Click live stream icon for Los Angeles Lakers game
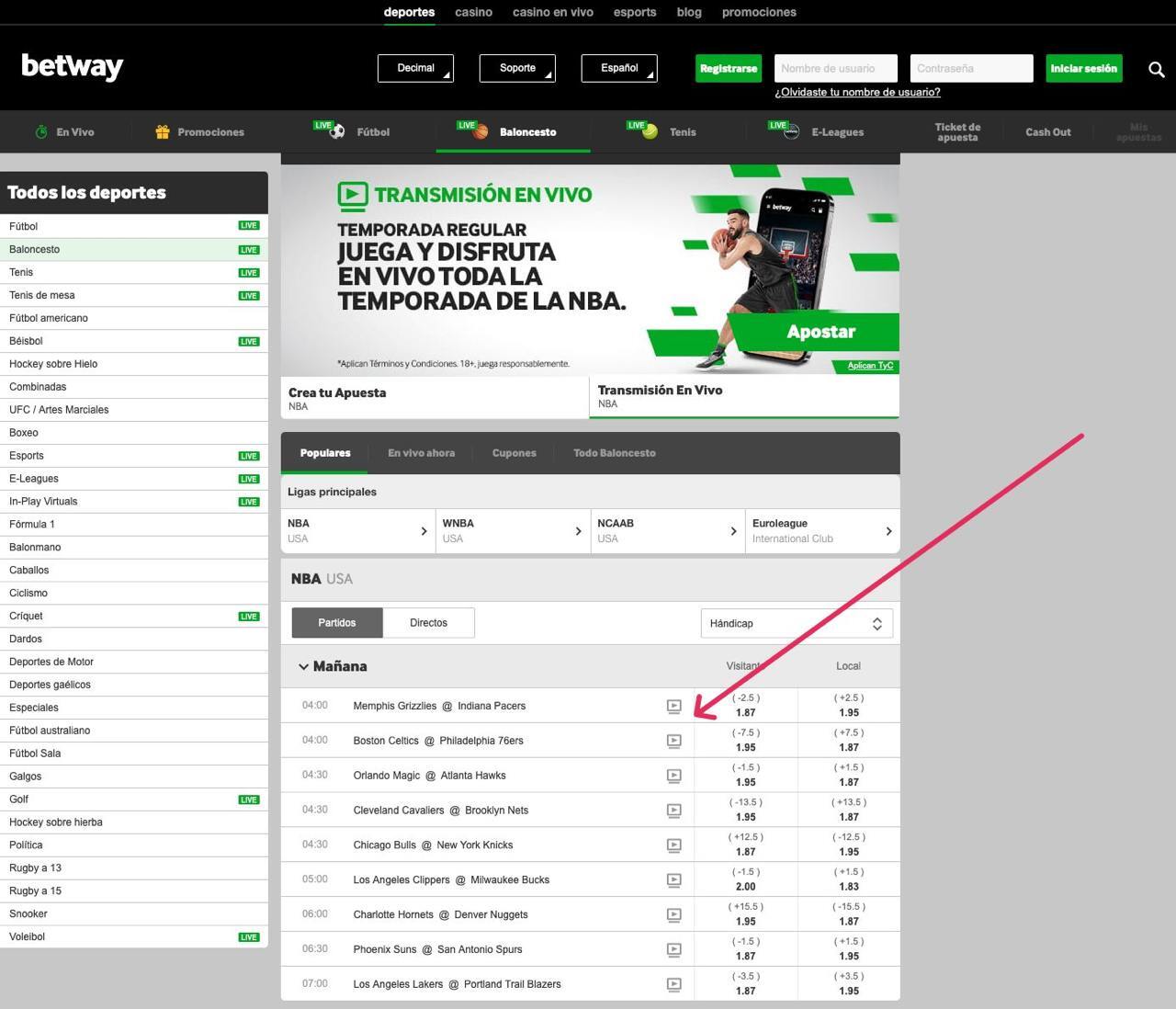 [x=673, y=984]
